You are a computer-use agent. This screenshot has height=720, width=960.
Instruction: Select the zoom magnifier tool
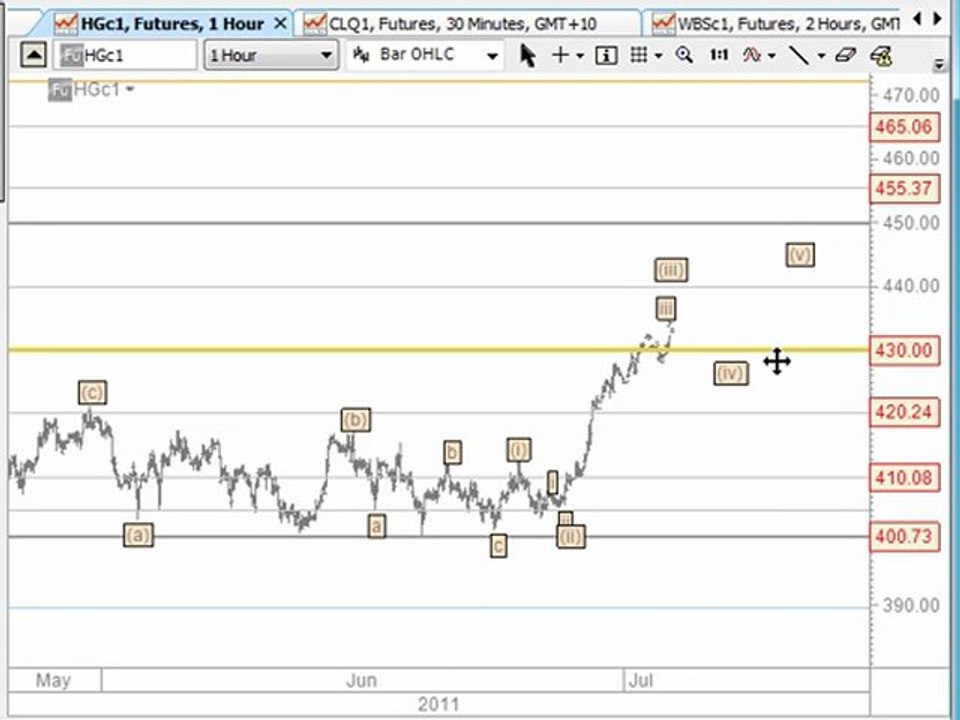point(684,55)
